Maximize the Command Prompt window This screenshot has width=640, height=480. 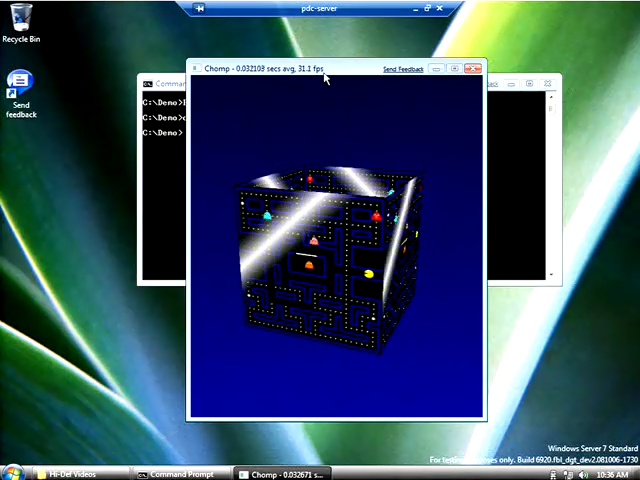click(x=529, y=84)
